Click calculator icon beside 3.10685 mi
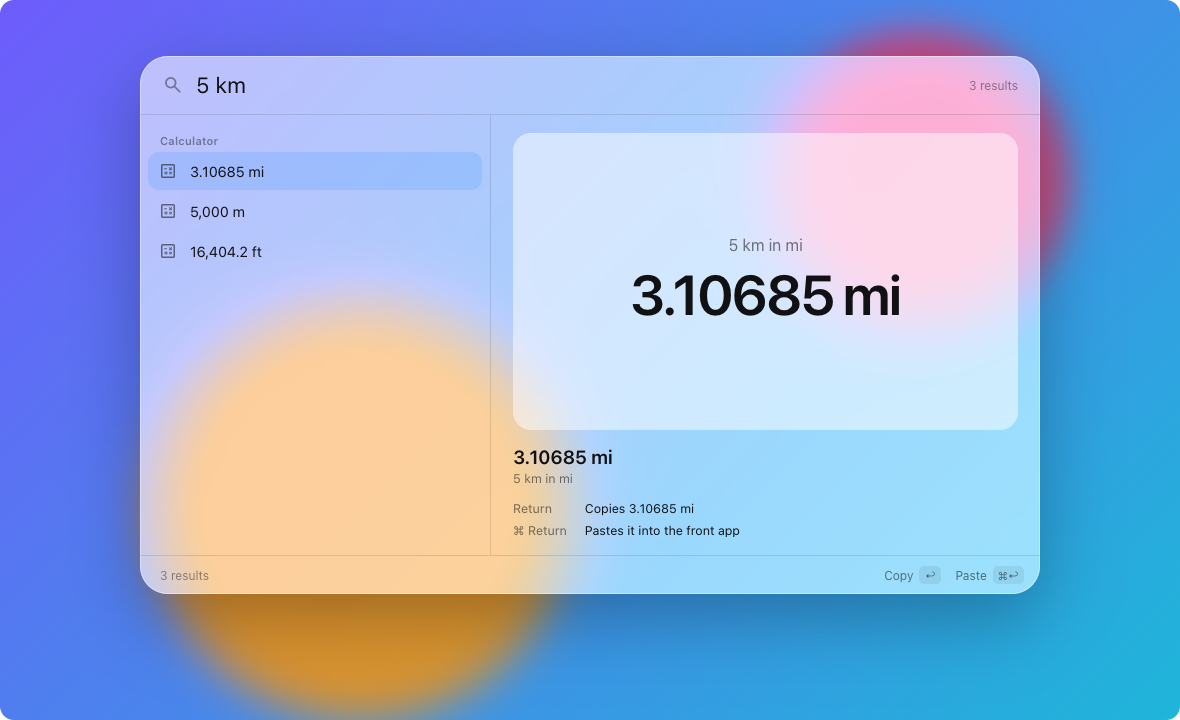 pos(168,172)
